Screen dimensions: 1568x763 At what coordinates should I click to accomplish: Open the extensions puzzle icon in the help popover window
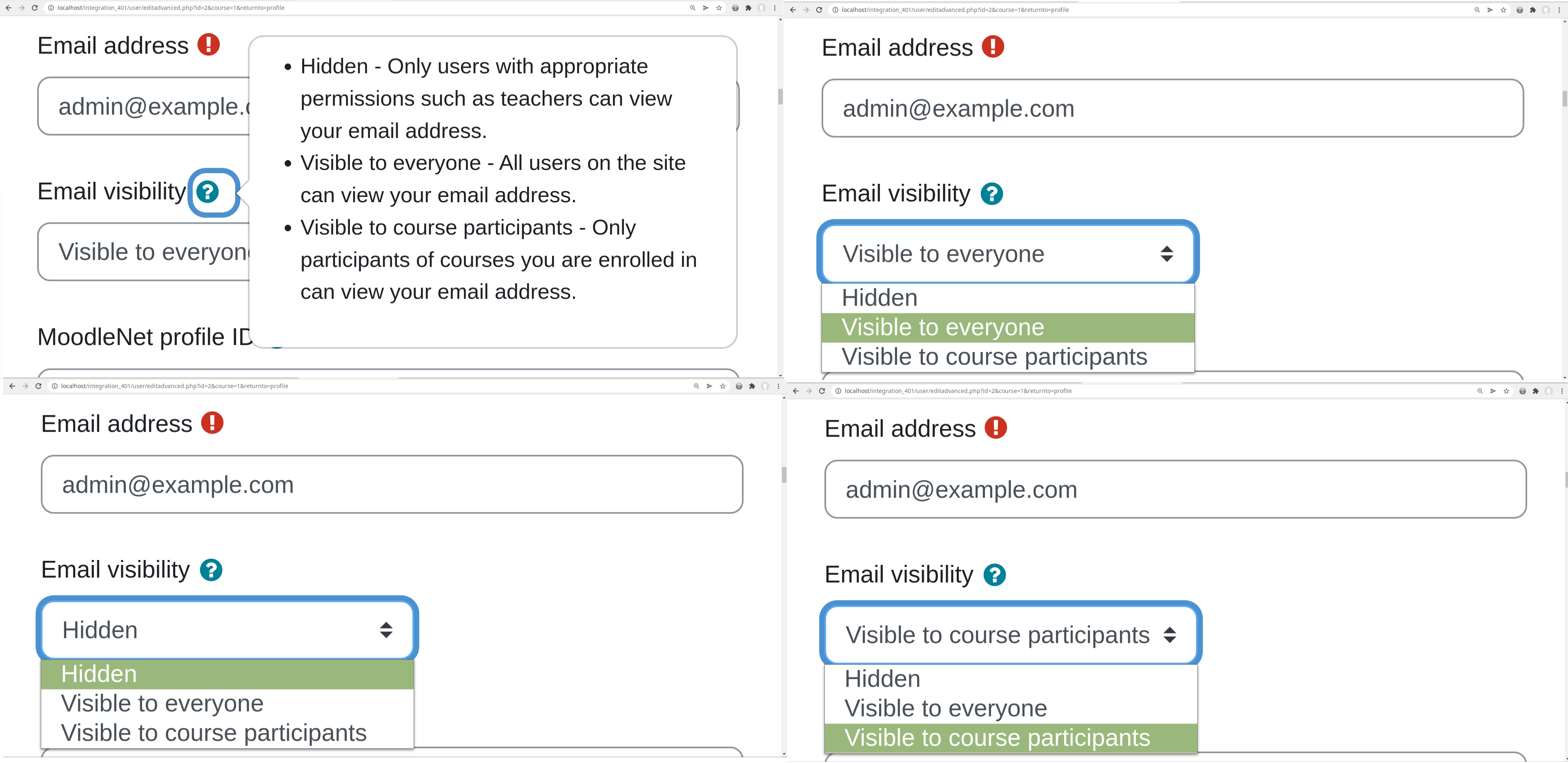748,8
